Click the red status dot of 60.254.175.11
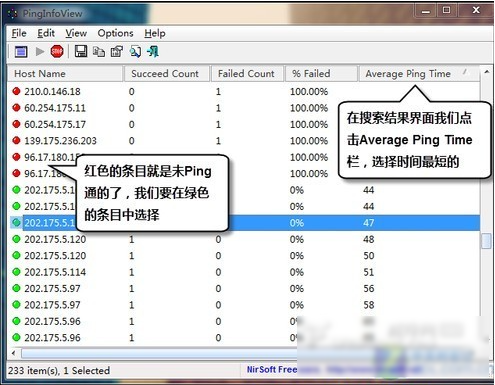 coord(16,107)
